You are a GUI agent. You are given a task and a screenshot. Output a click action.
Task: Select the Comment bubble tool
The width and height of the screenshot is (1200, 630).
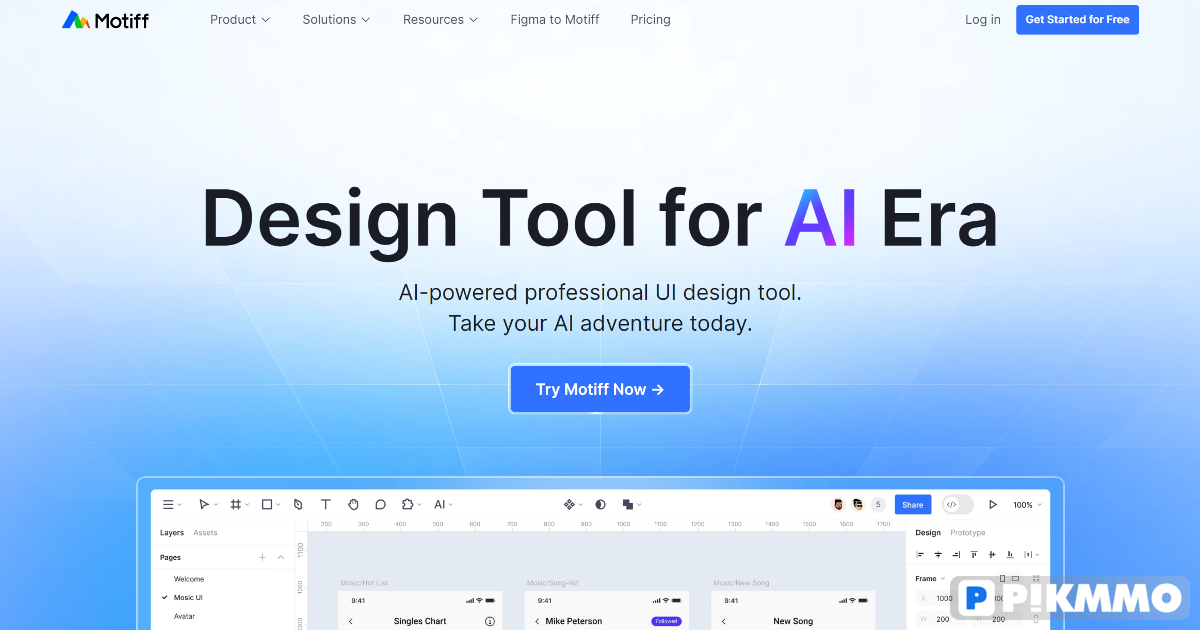(380, 505)
